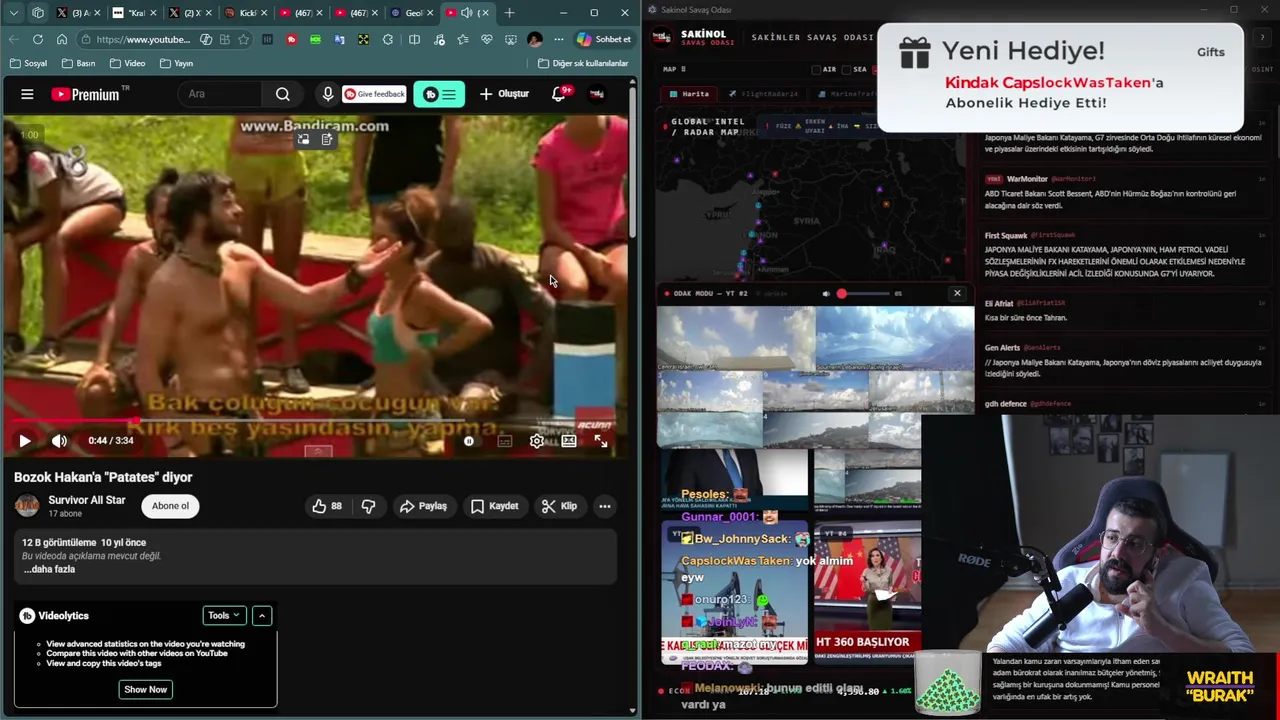Open the TubeBuddy menu button
This screenshot has width=1280, height=720.
439,94
